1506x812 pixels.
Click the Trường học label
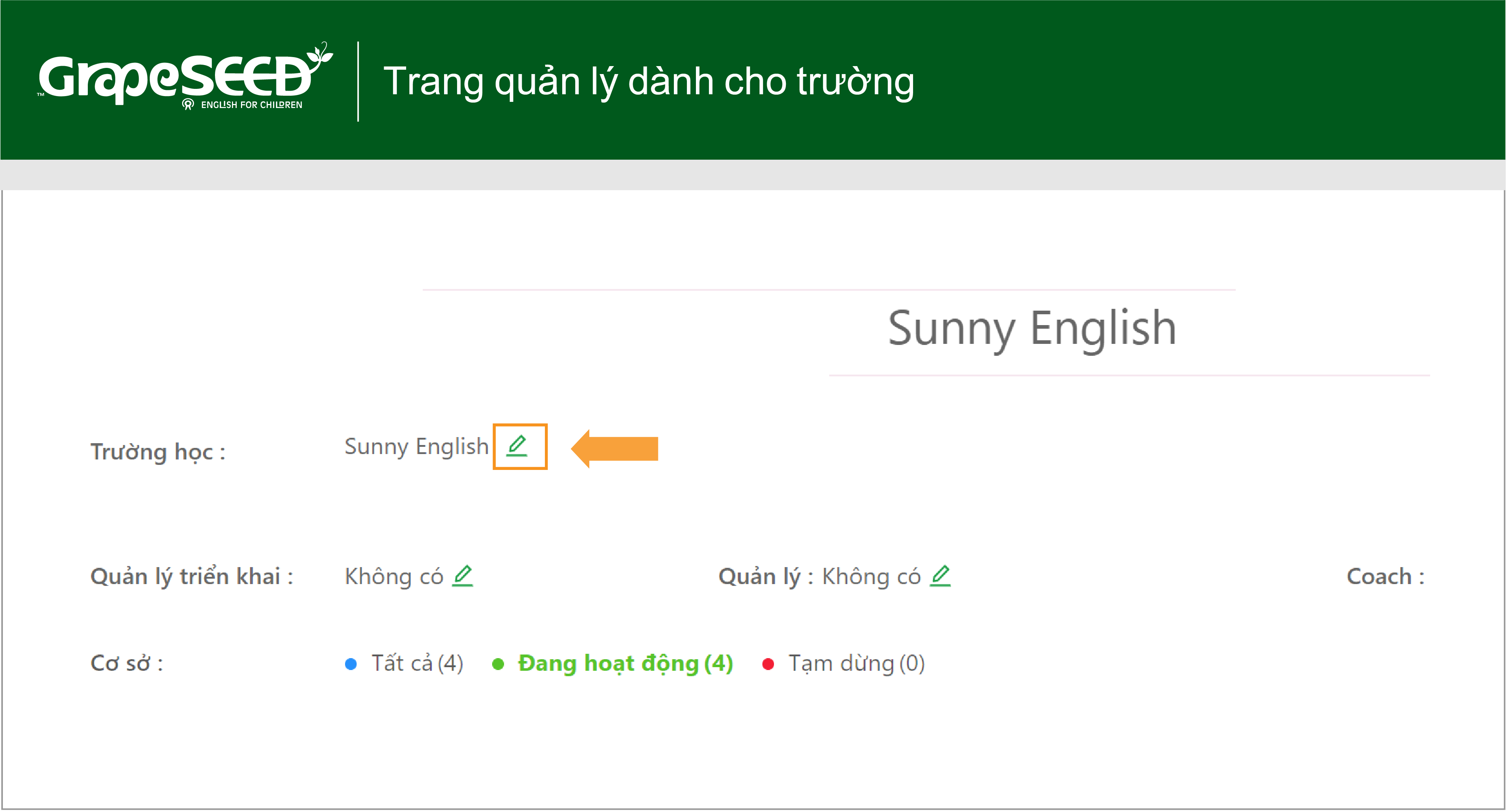click(x=158, y=452)
